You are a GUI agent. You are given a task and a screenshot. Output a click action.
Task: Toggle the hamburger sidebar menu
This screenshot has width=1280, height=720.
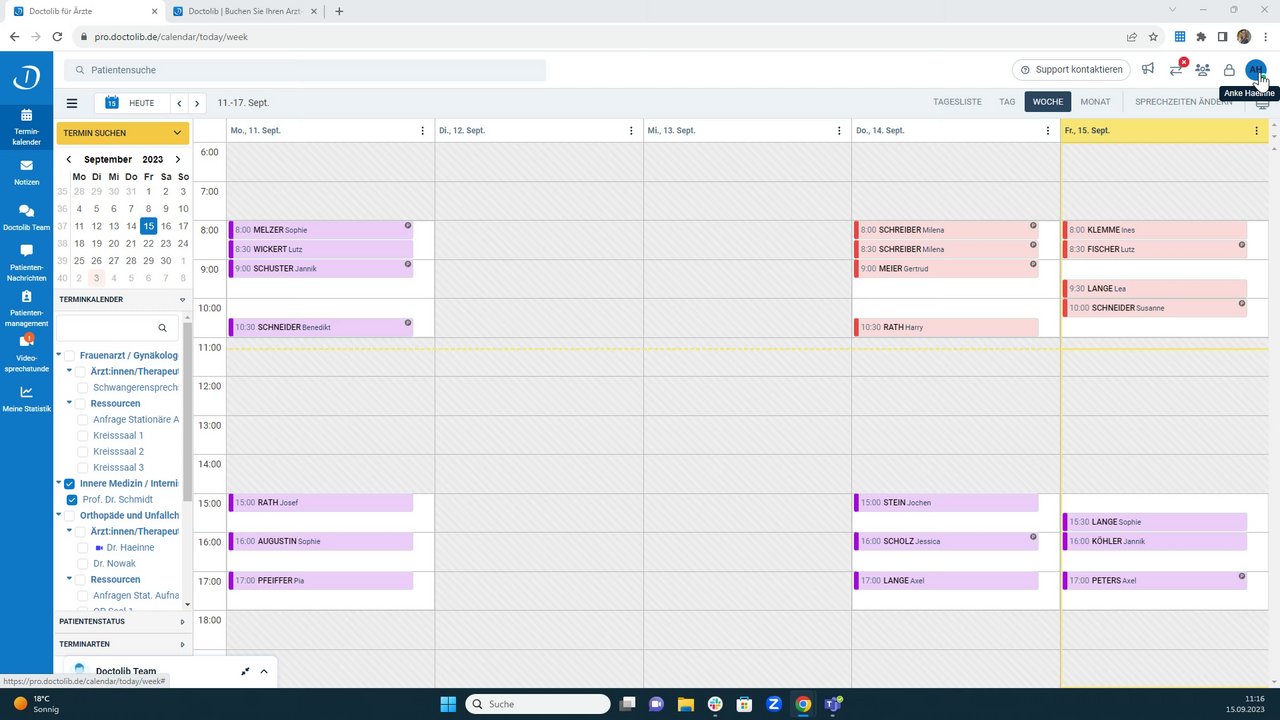point(72,103)
